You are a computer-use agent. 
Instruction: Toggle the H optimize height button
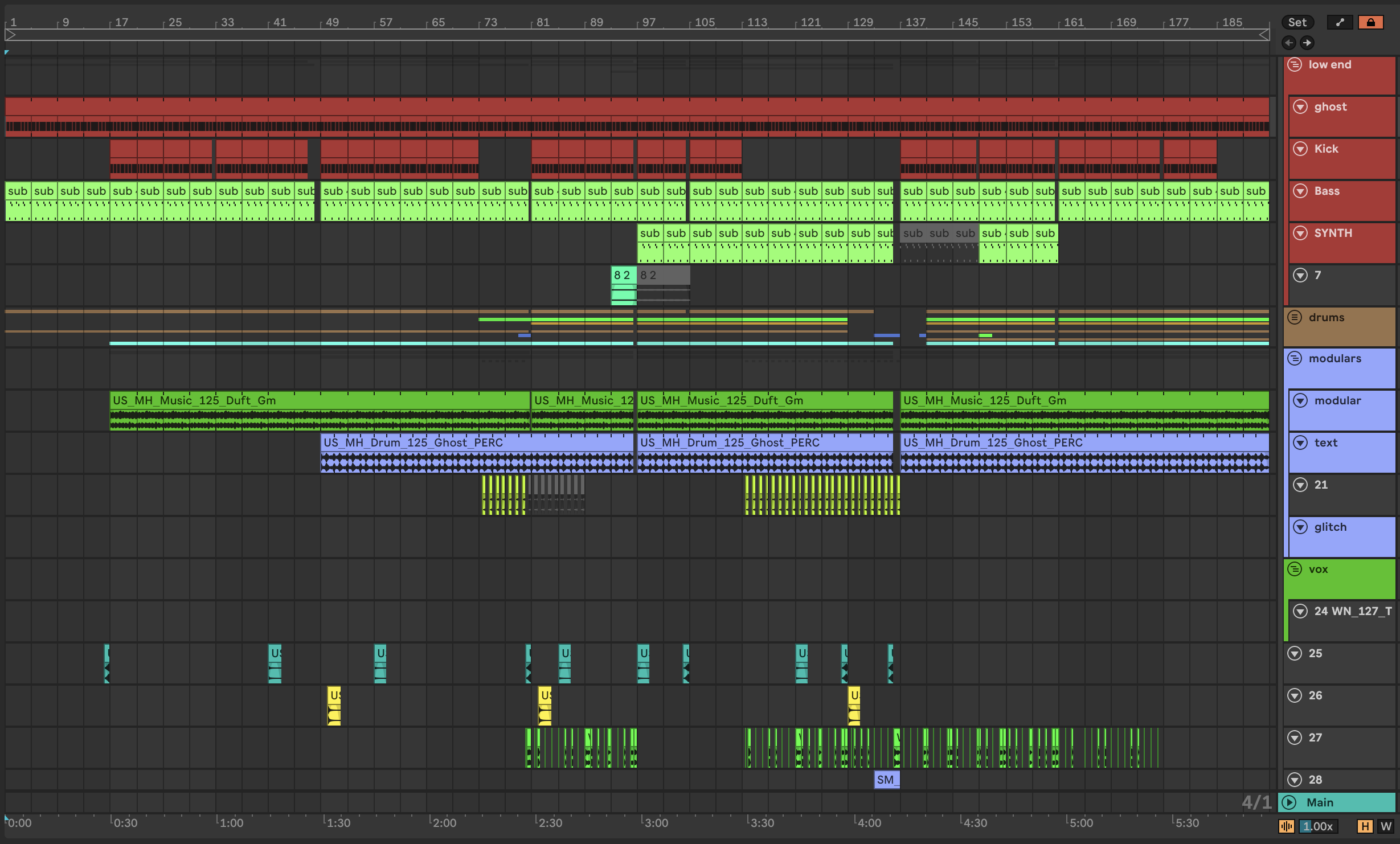1365,826
